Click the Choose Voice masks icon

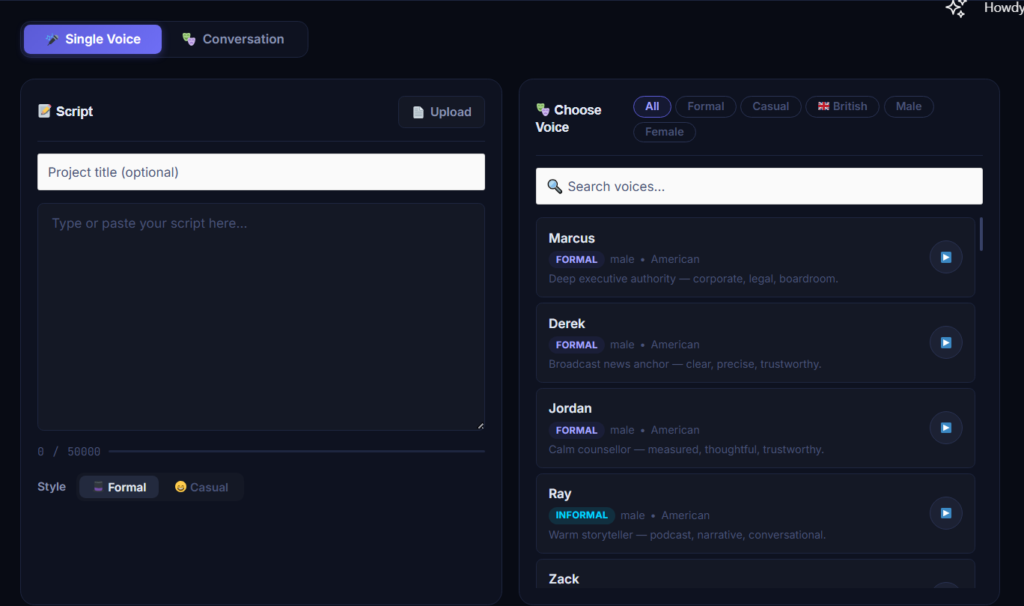(x=543, y=109)
